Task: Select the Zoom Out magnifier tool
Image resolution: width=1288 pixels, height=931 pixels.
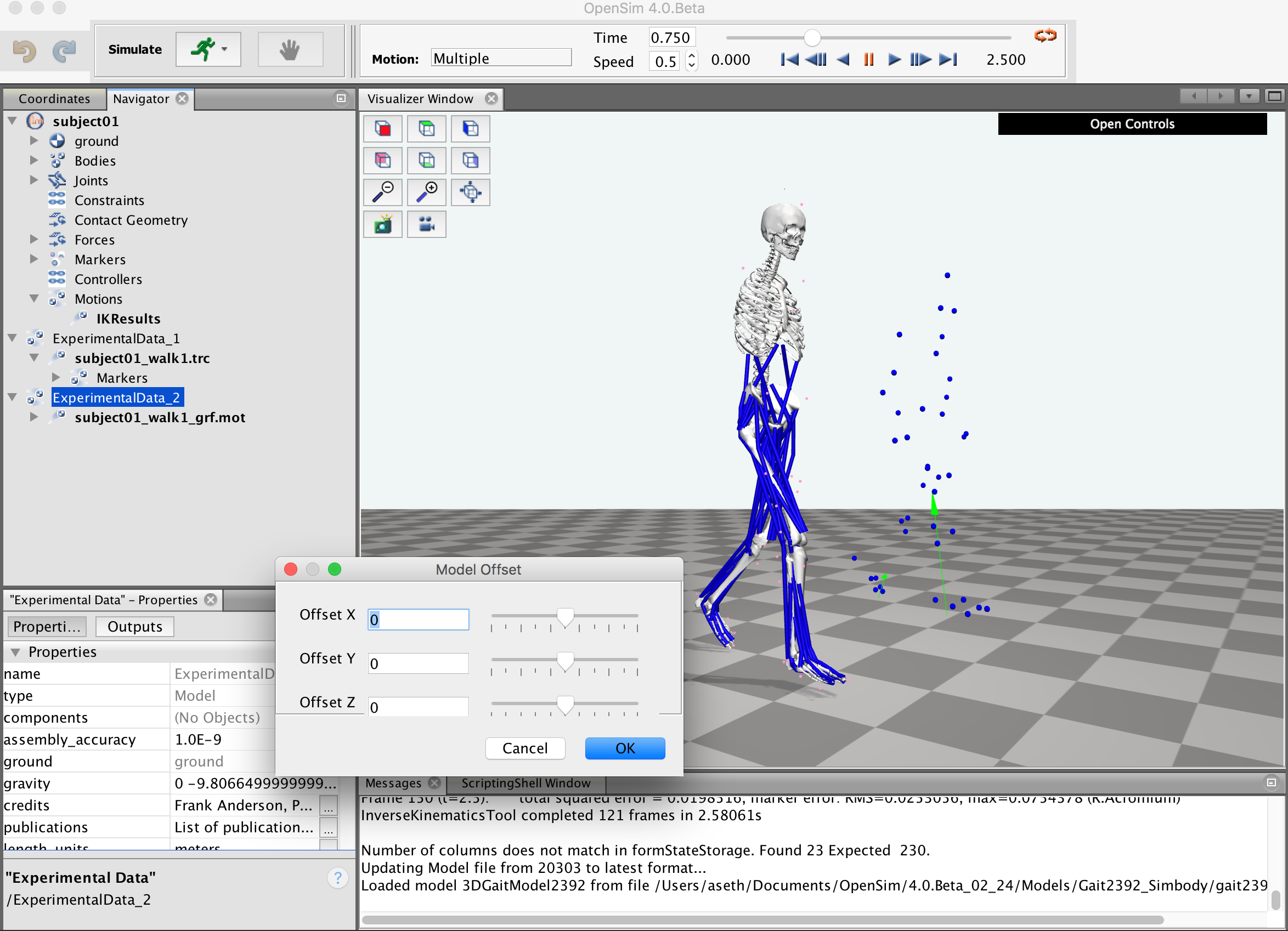Action: (383, 192)
